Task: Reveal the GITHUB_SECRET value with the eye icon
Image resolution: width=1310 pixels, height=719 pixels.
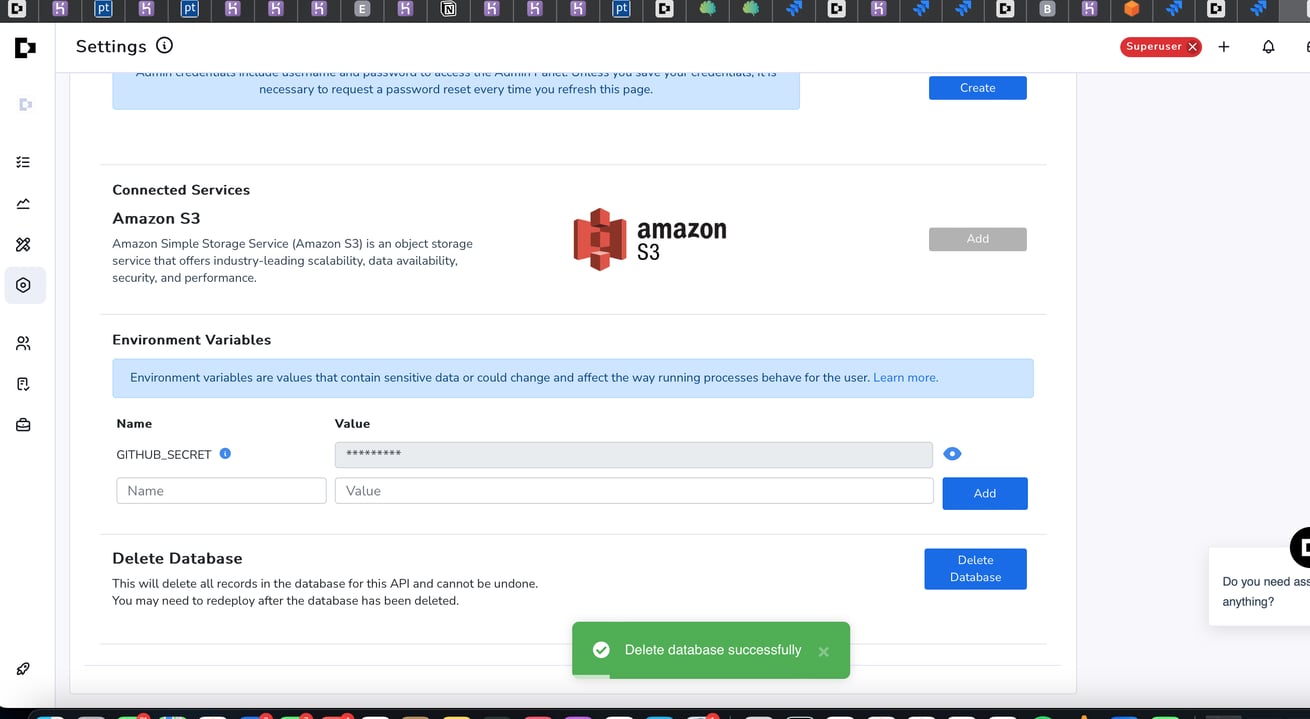Action: point(952,454)
